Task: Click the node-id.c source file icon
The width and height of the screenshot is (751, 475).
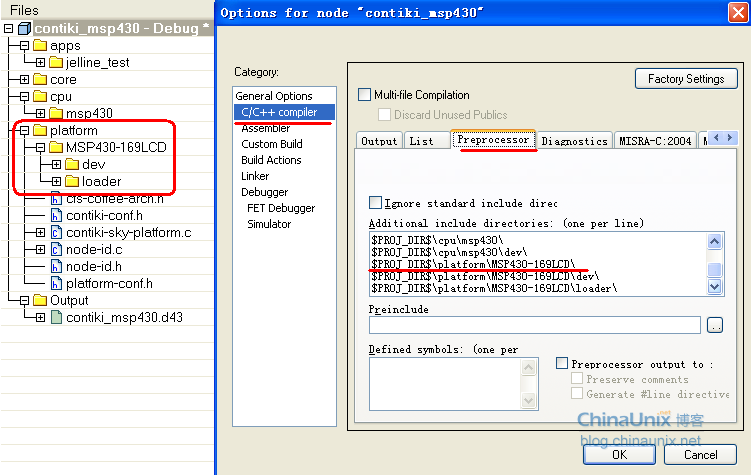Action: (56, 250)
